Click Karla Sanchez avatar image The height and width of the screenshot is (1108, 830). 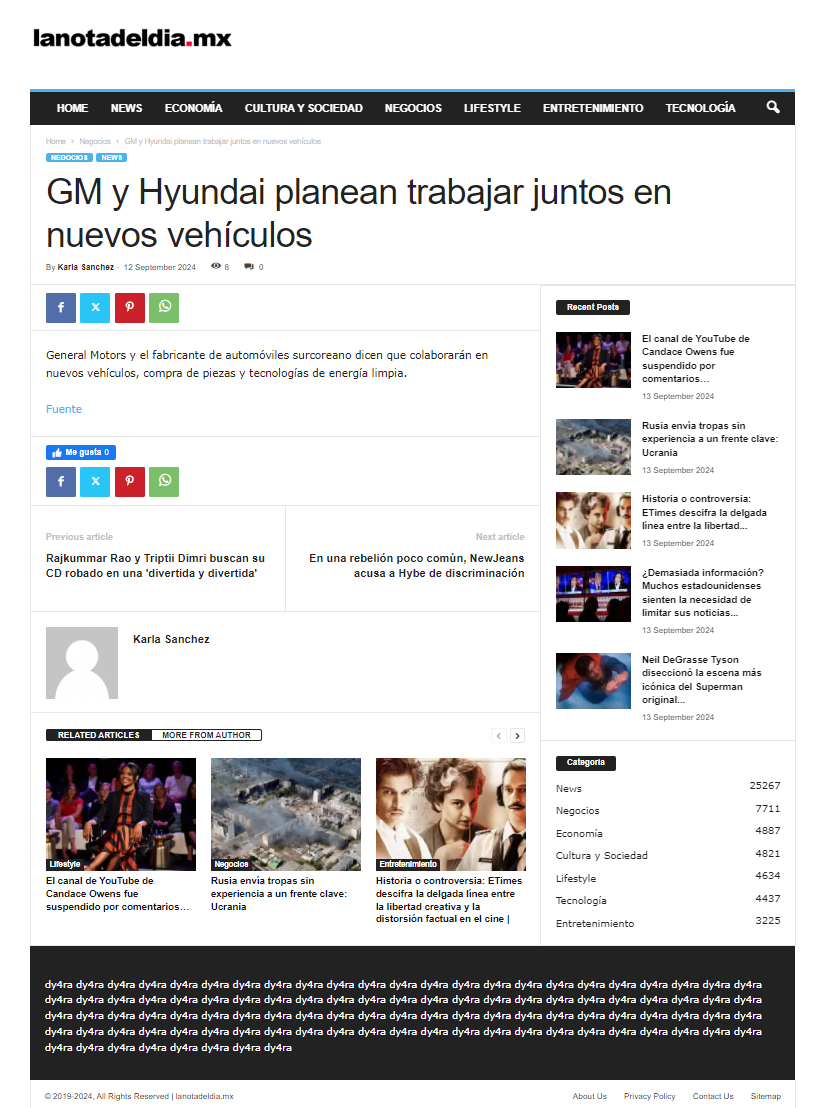(x=82, y=663)
